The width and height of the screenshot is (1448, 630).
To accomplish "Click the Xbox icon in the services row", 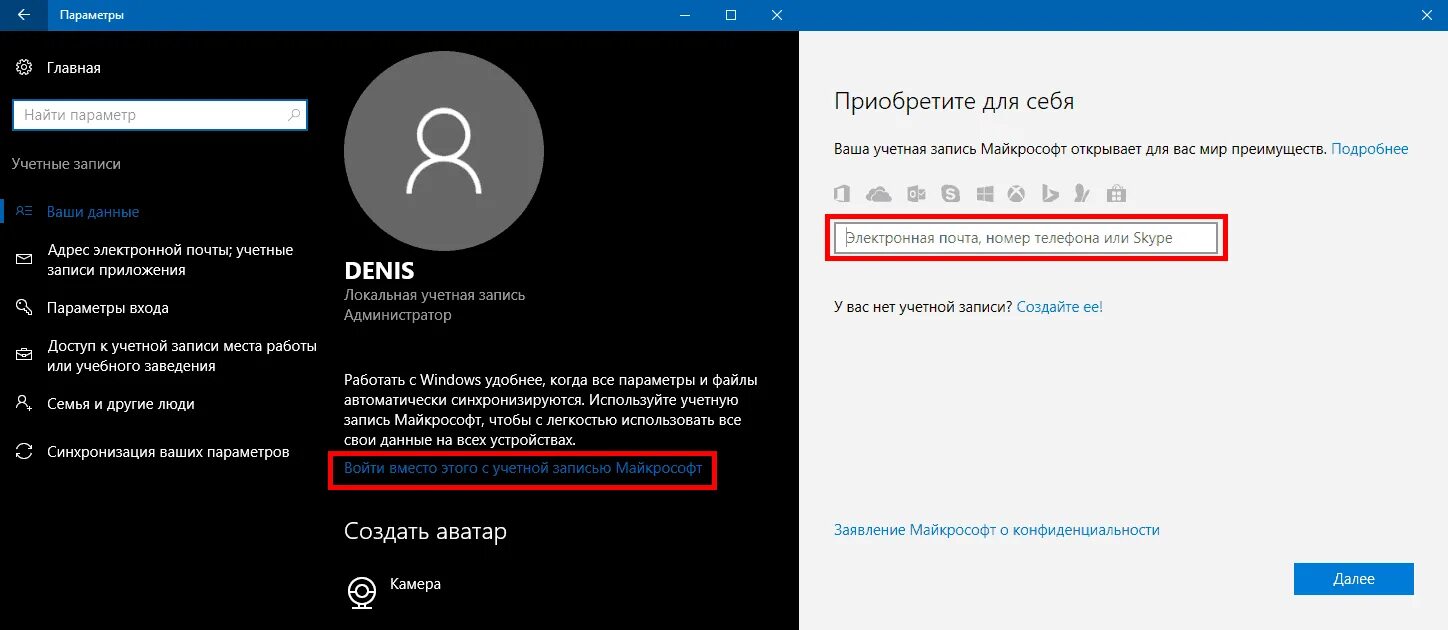I will pos(1016,194).
